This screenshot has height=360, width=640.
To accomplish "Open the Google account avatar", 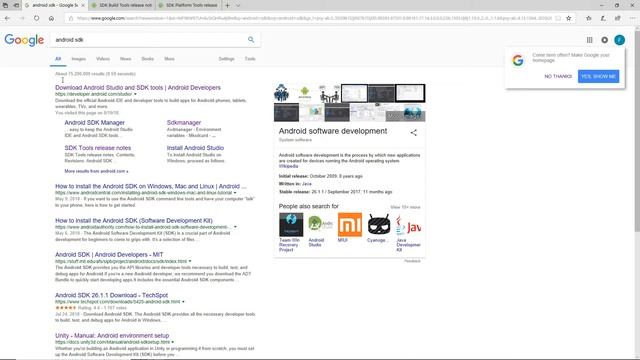I will [x=620, y=40].
